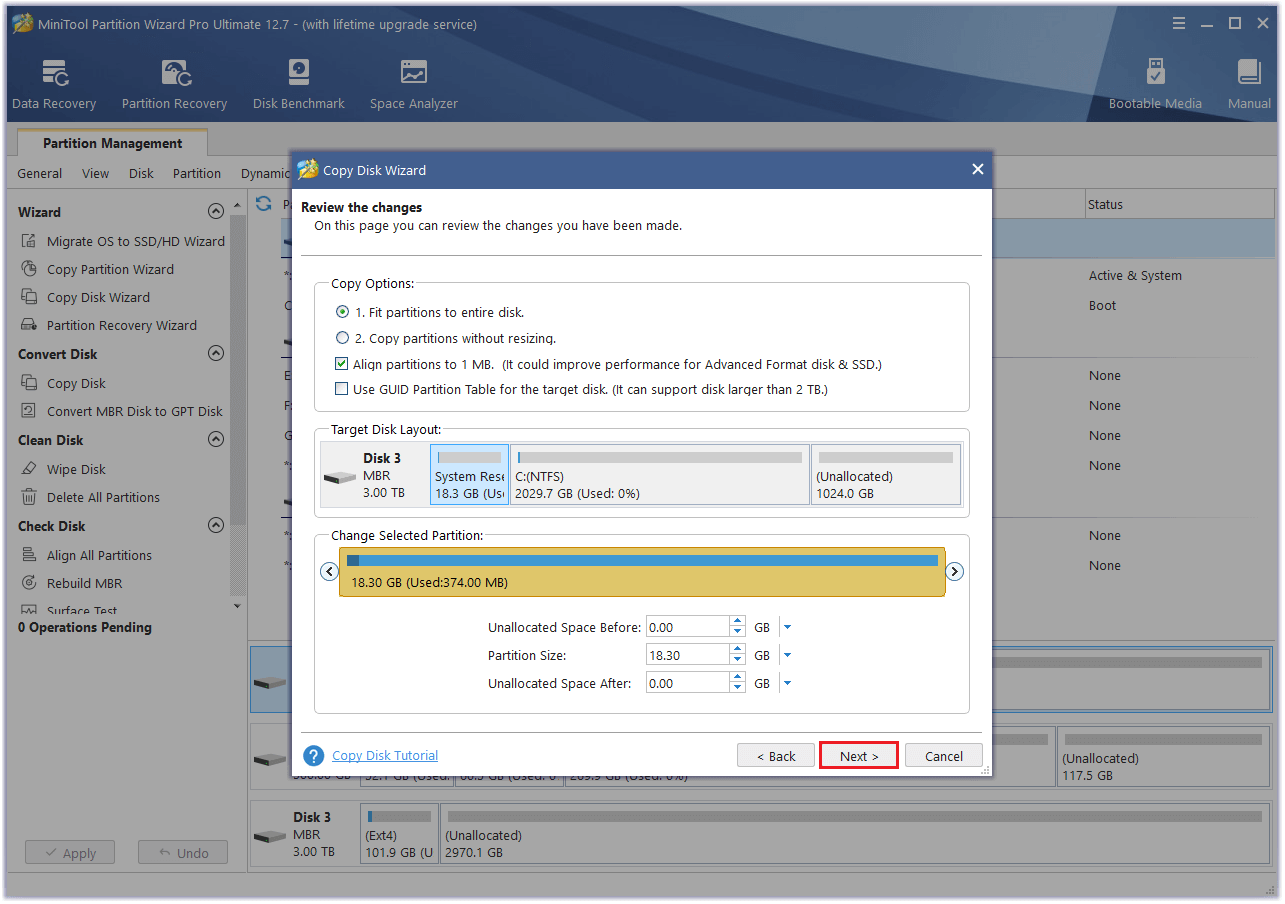The height and width of the screenshot is (904, 1285).
Task: Open Data Recovery tool
Action: coord(54,84)
